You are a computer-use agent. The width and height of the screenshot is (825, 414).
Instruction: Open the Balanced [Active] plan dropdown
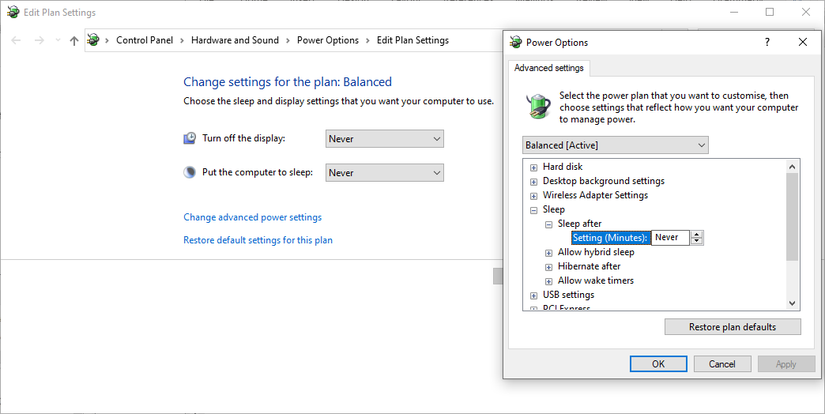coord(616,145)
